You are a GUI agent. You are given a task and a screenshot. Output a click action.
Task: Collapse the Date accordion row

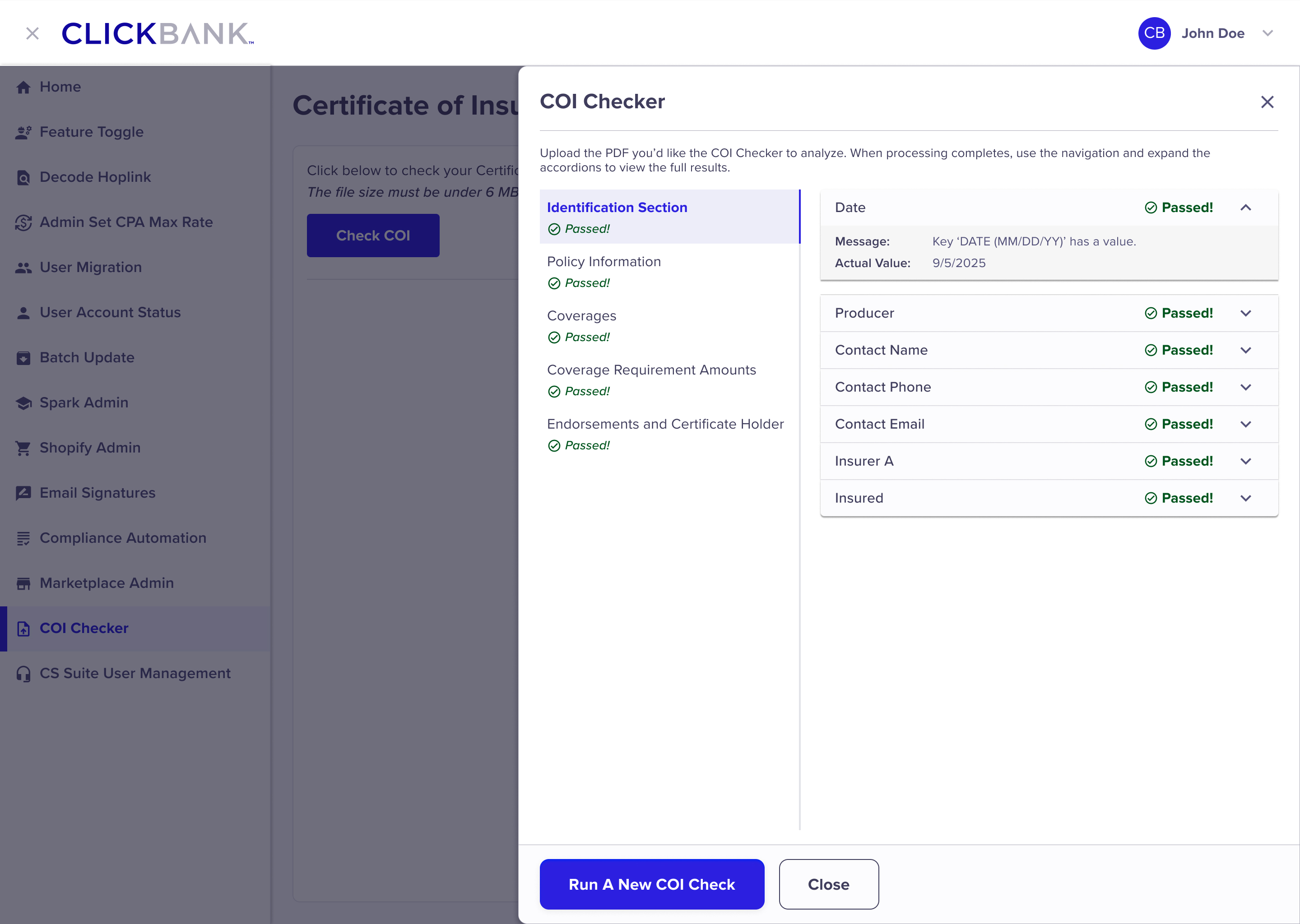1245,208
